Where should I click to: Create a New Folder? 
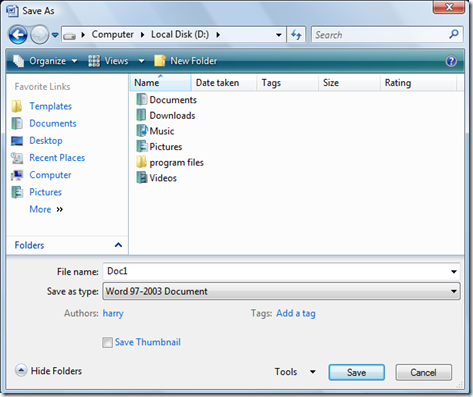click(186, 61)
